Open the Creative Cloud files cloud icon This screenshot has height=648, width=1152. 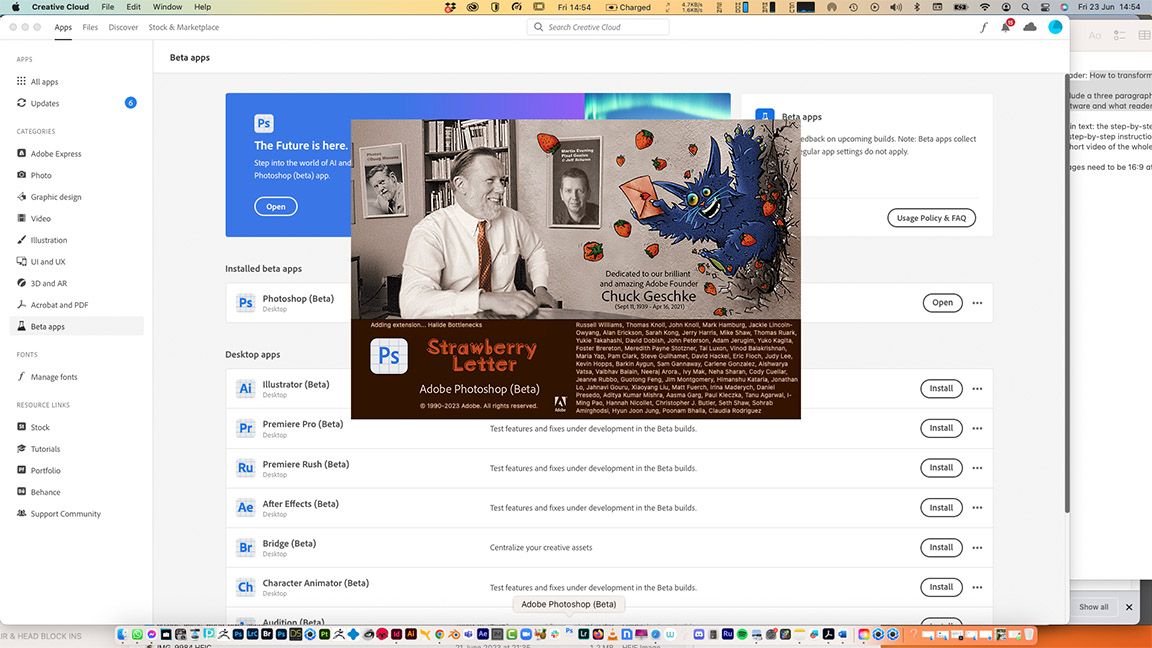(x=1030, y=27)
